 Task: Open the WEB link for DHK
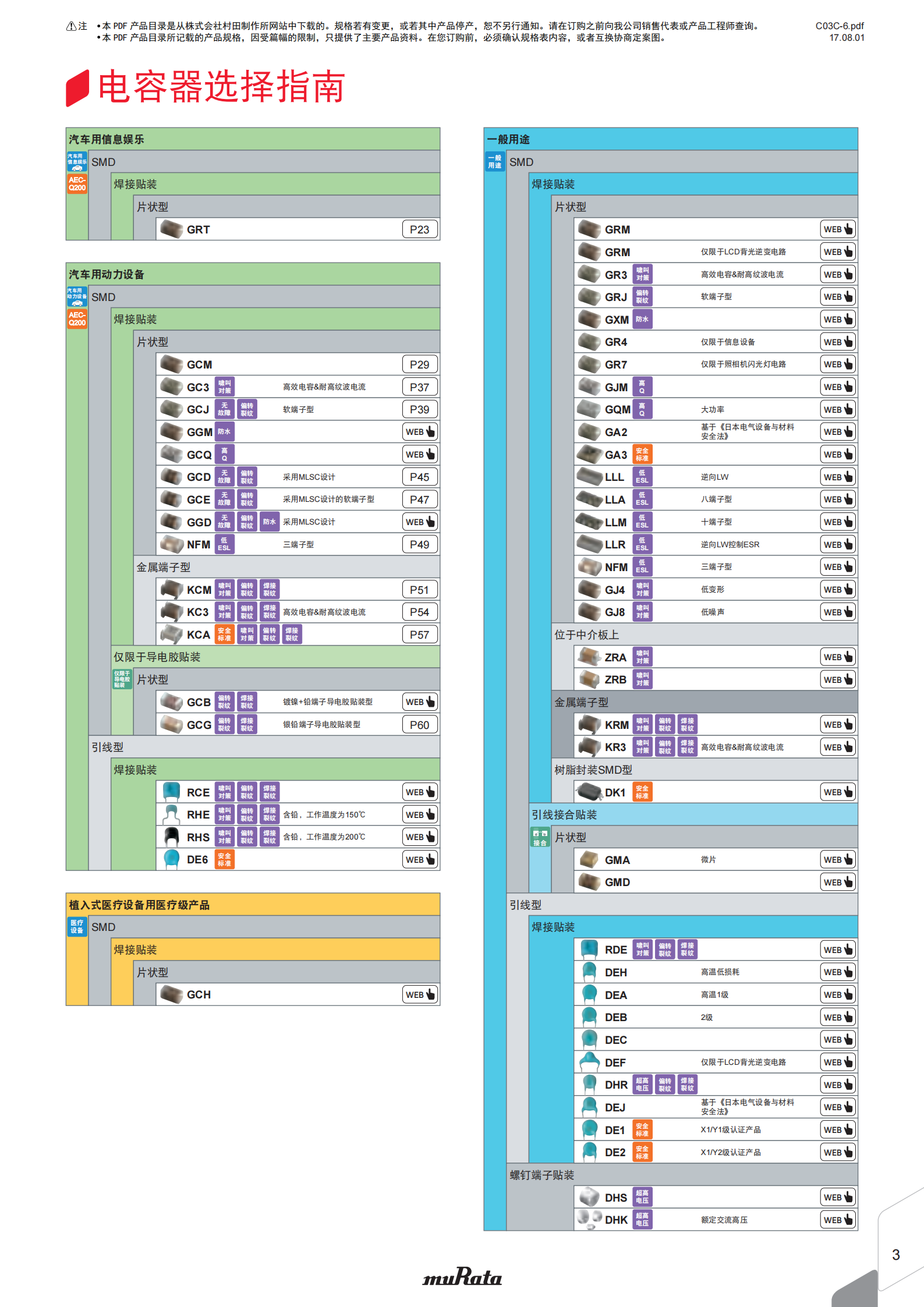pos(838,1220)
